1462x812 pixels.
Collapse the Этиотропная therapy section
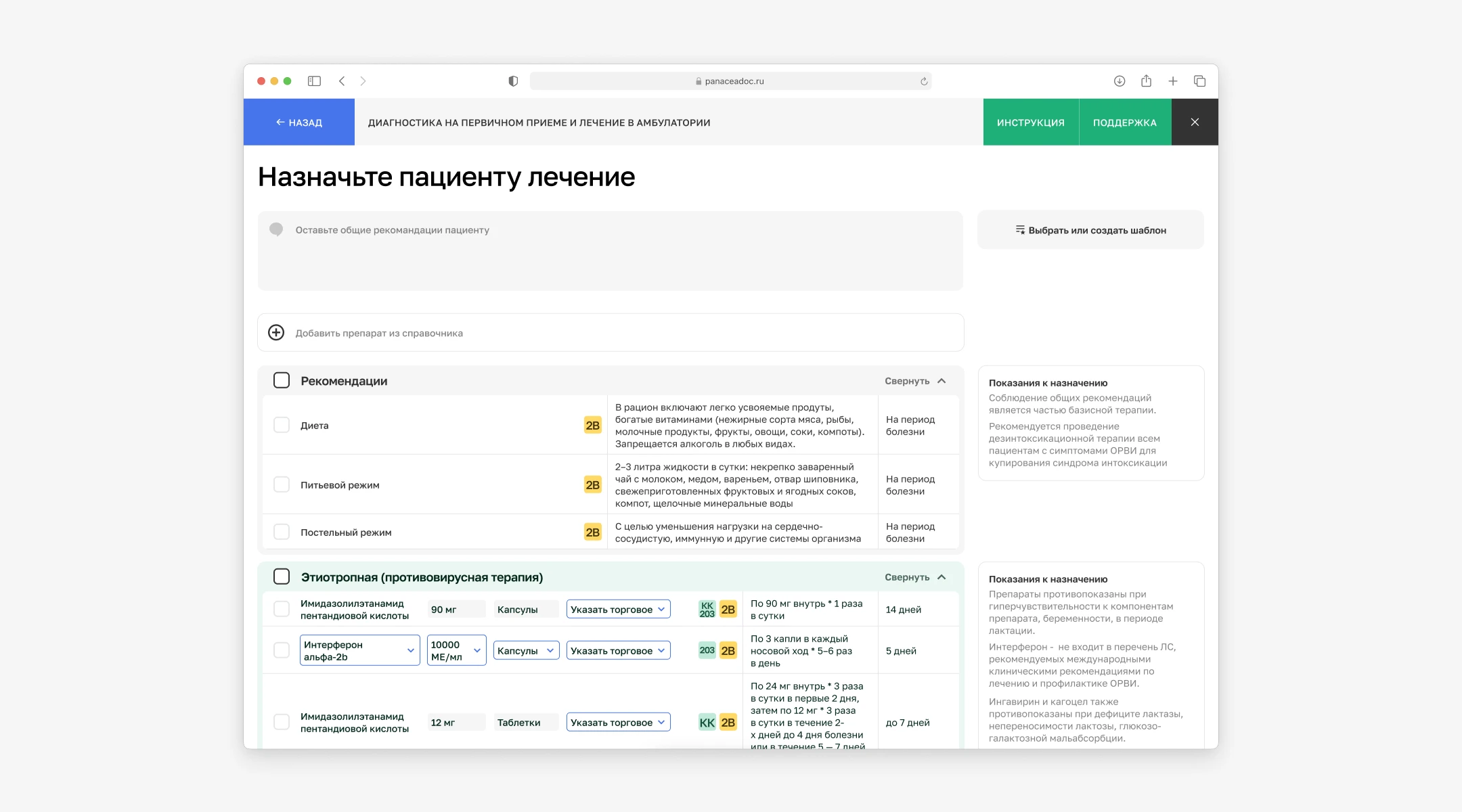coord(914,577)
